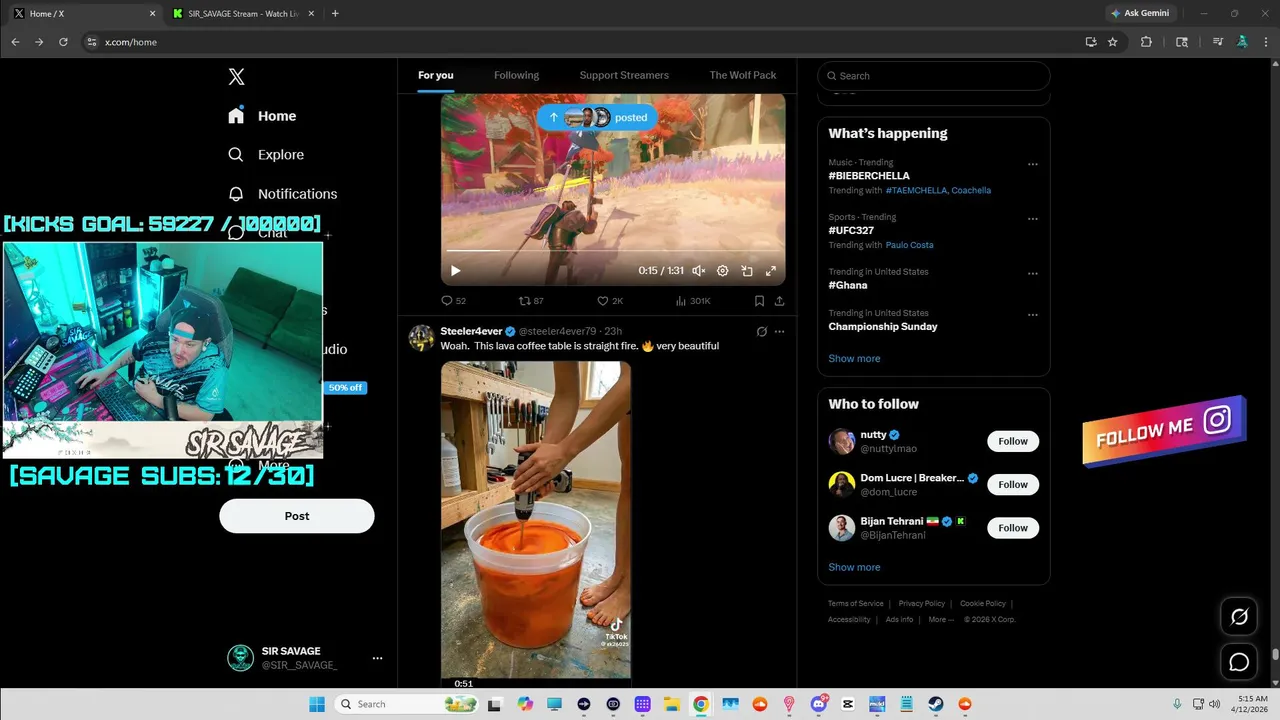This screenshot has height=720, width=1280.
Task: Repost the post with 87 reposts
Action: pos(531,301)
